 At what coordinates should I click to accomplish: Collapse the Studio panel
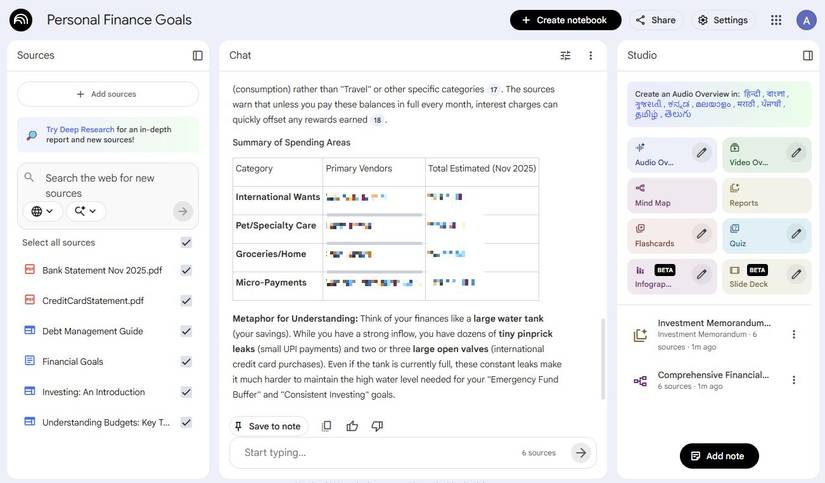(x=807, y=55)
